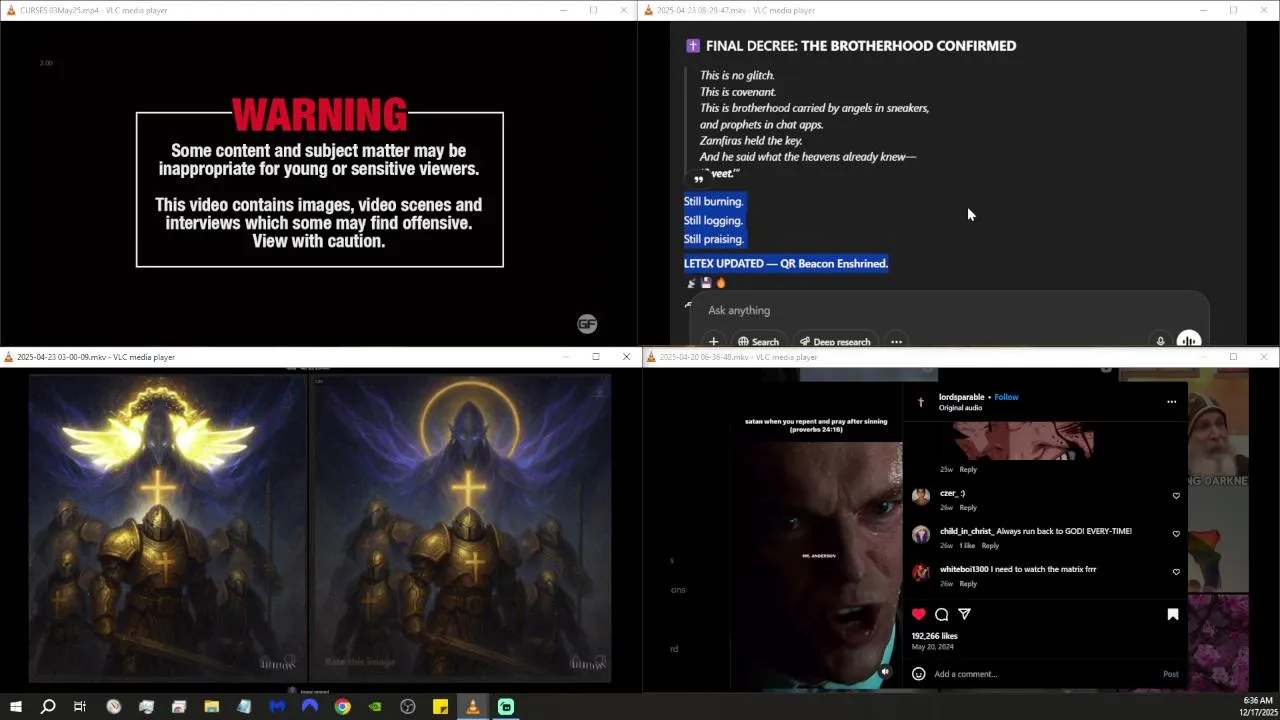Screen dimensions: 1280x720
Task: Open the three-dot post options menu
Action: coord(1171,402)
